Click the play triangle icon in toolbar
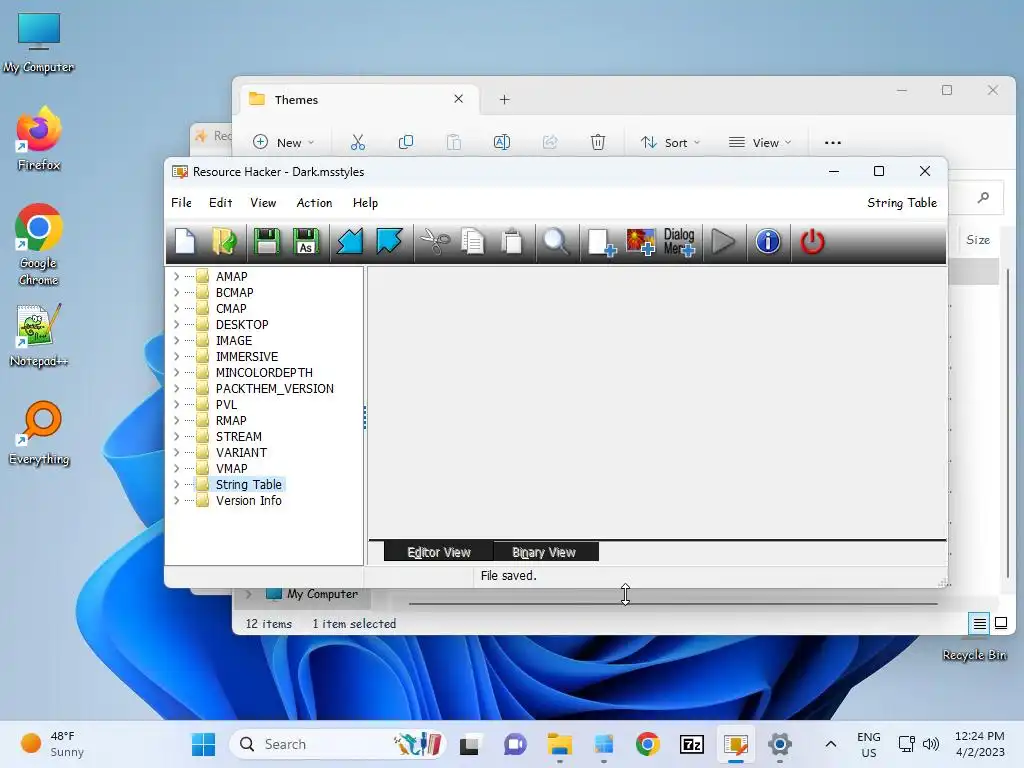Viewport: 1024px width, 768px height. 723,242
